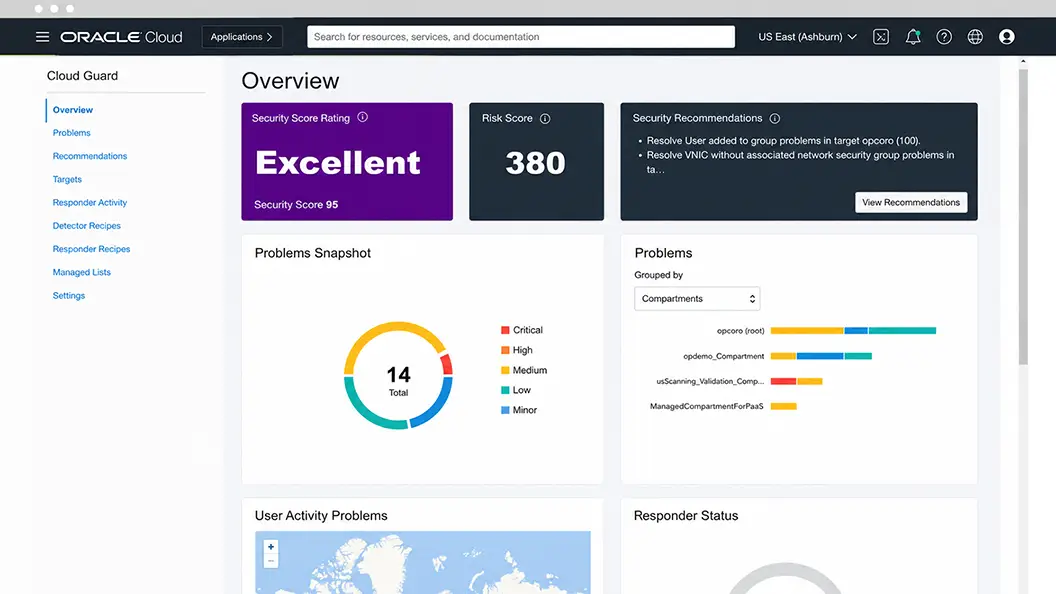The image size is (1056, 594).
Task: Open the Applications menu
Action: [x=242, y=37]
